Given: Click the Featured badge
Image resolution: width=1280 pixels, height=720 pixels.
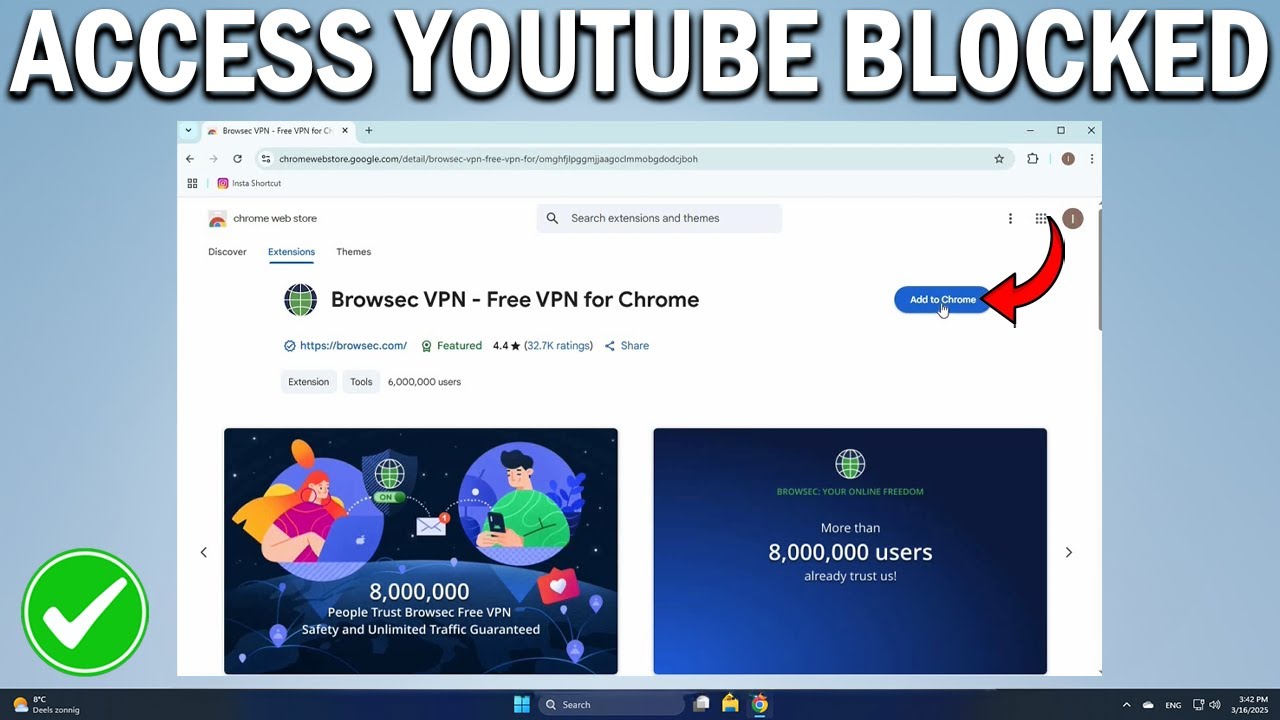Looking at the screenshot, I should click(x=452, y=346).
